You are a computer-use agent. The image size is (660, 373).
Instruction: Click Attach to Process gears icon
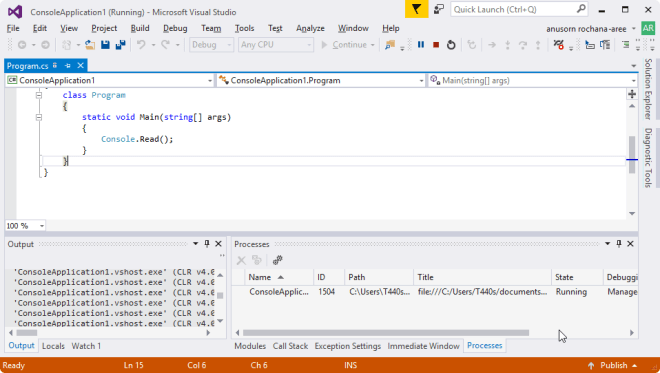(277, 260)
